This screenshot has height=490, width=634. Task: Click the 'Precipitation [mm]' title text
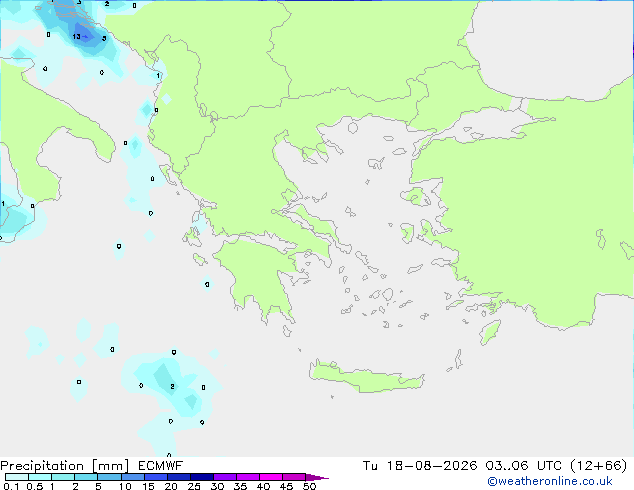(x=64, y=466)
